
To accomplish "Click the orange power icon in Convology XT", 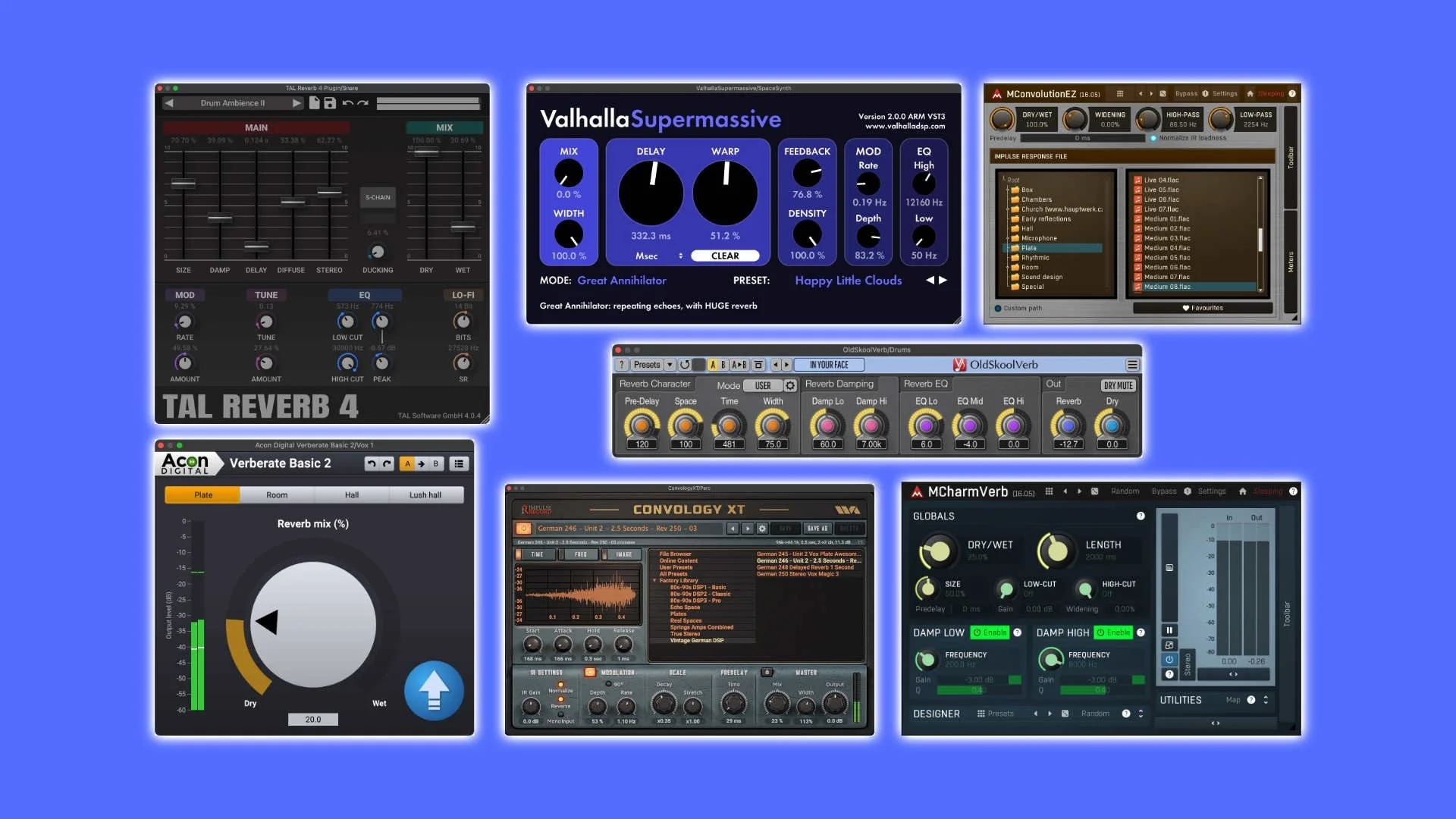I will pyautogui.click(x=523, y=529).
